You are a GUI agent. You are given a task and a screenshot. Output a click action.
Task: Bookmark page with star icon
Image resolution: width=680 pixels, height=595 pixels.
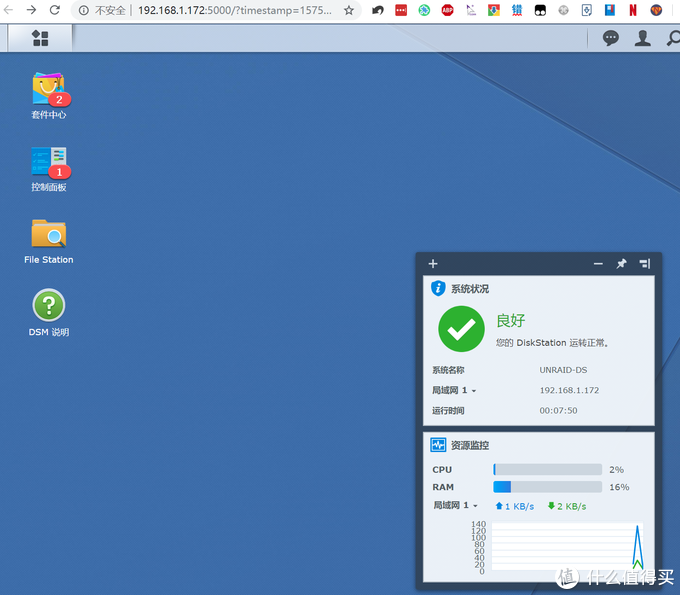349,10
